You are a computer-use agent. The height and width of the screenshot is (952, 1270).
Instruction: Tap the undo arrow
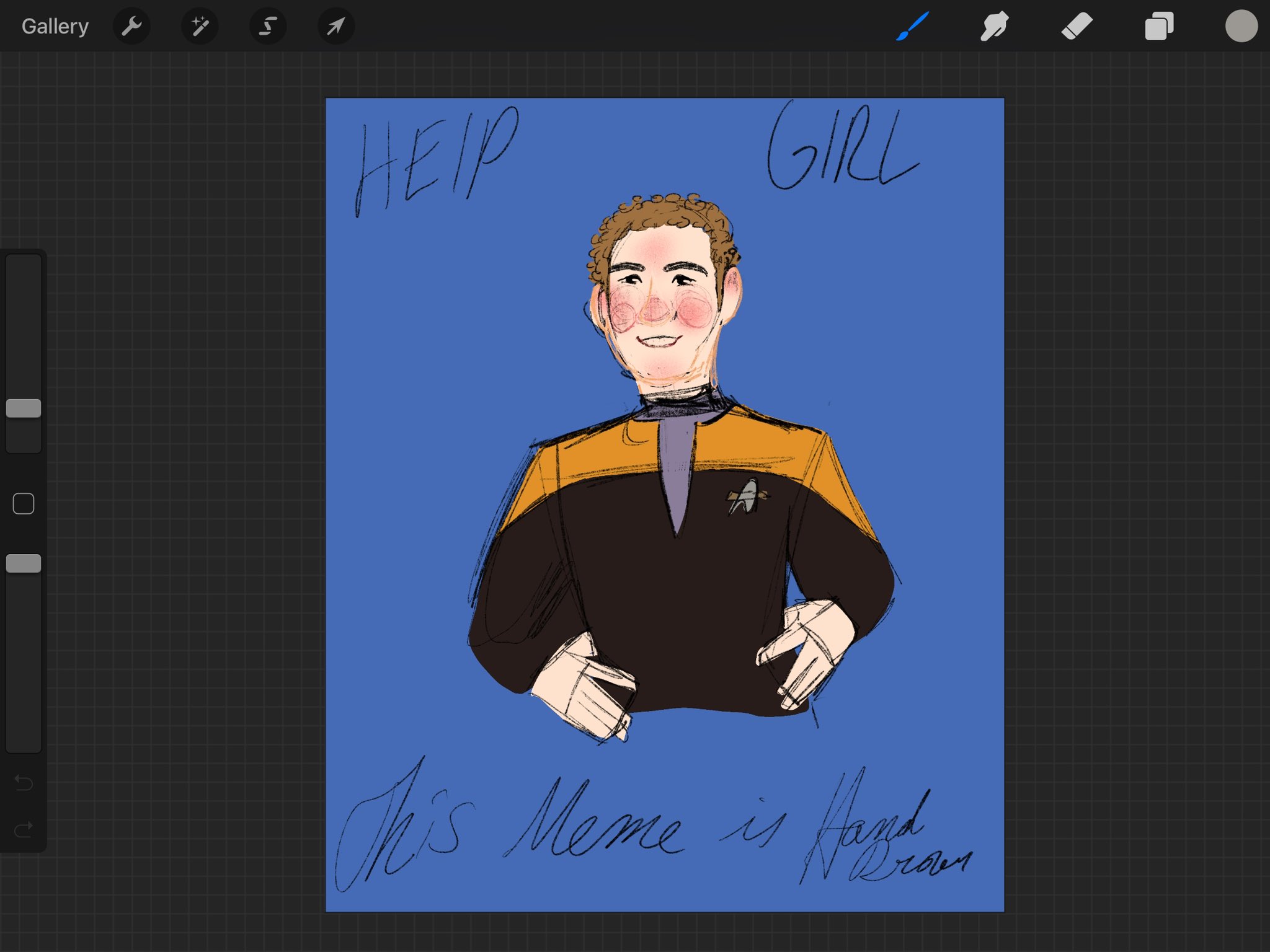pos(24,783)
